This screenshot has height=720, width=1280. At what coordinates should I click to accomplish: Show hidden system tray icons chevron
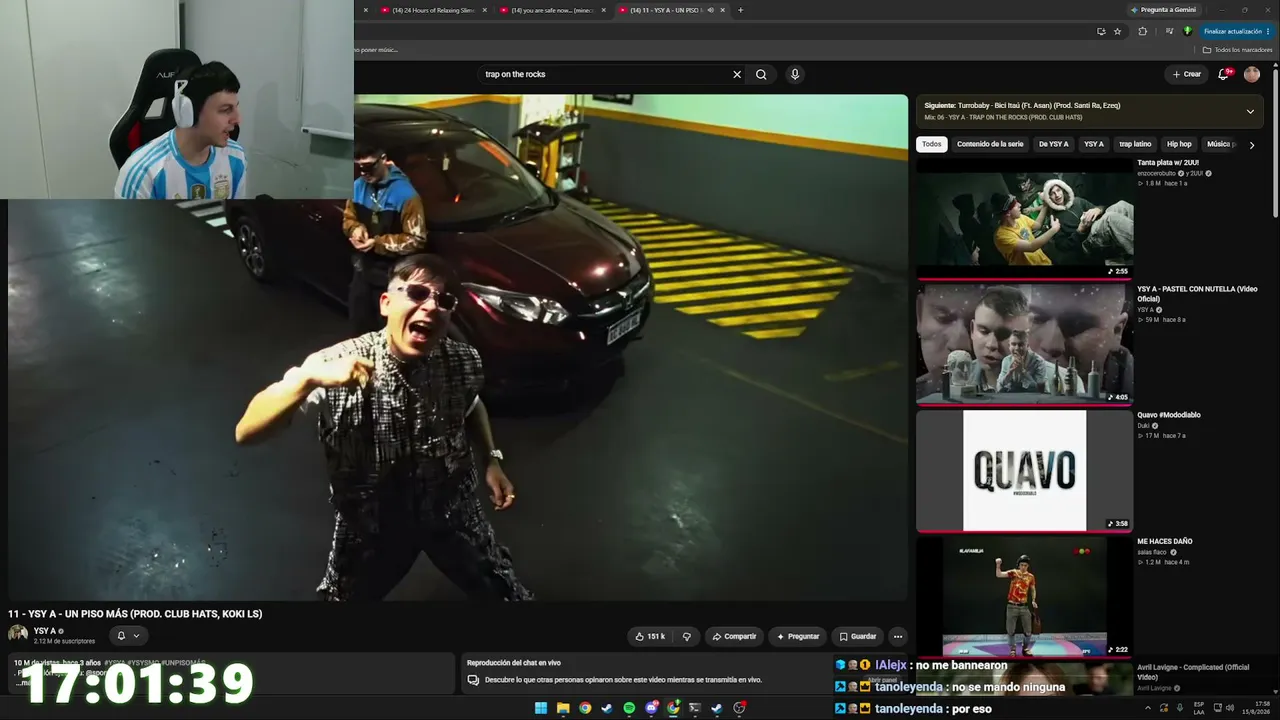pos(1147,708)
